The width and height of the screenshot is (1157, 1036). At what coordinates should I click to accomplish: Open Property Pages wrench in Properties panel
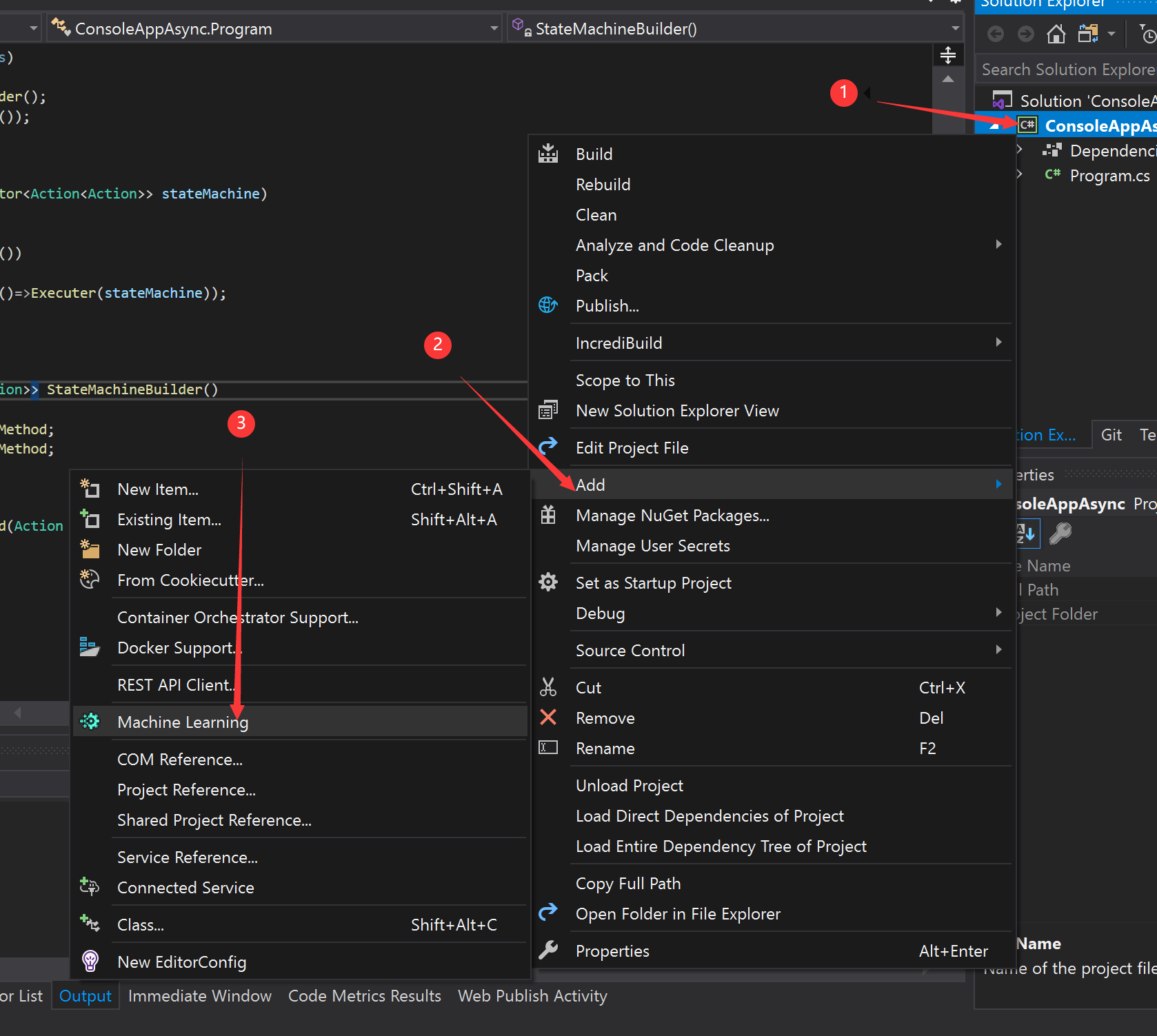[x=1060, y=534]
